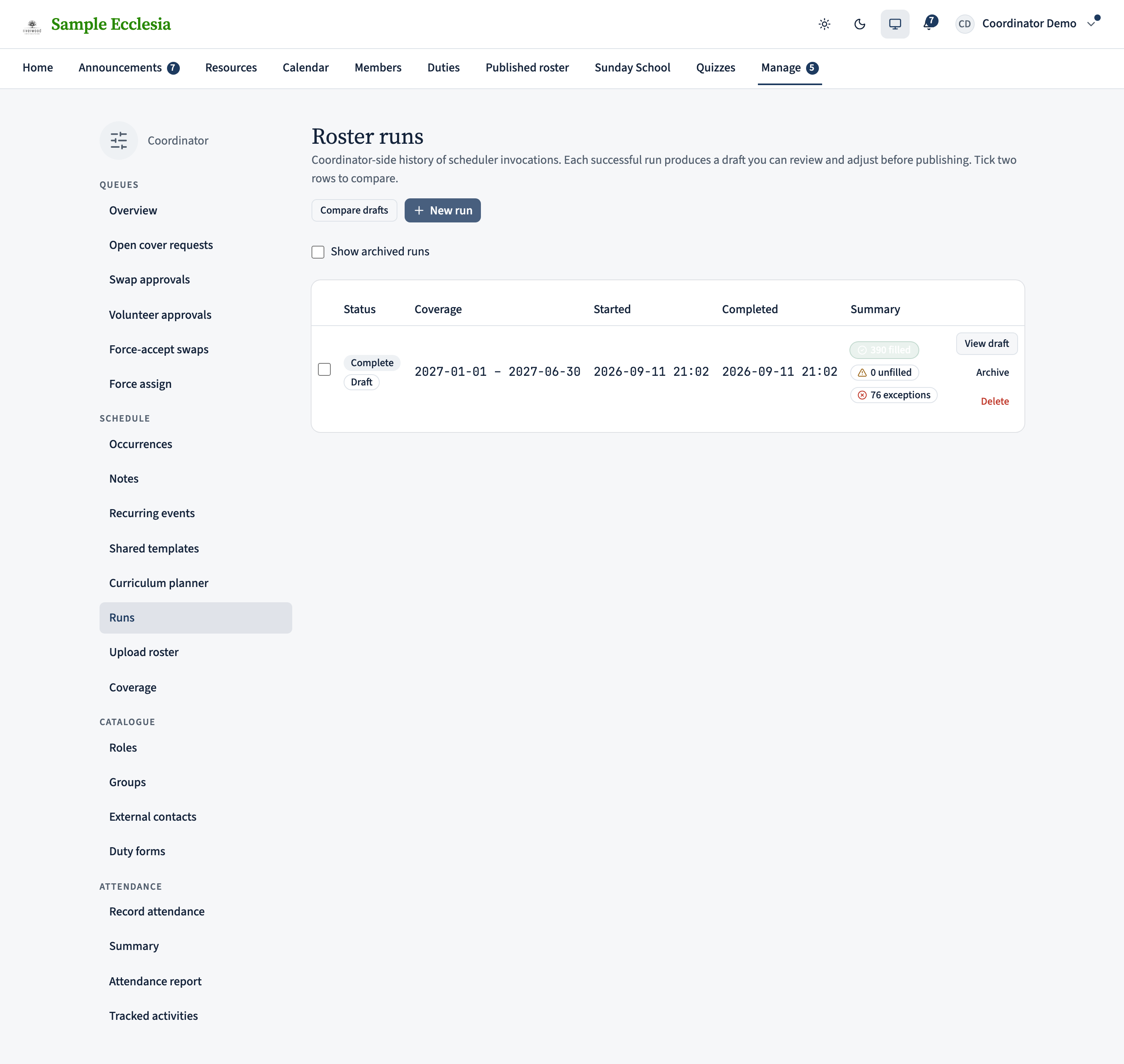Open Curriculum planner
Viewport: 1124px width, 1064px height.
tap(195, 583)
